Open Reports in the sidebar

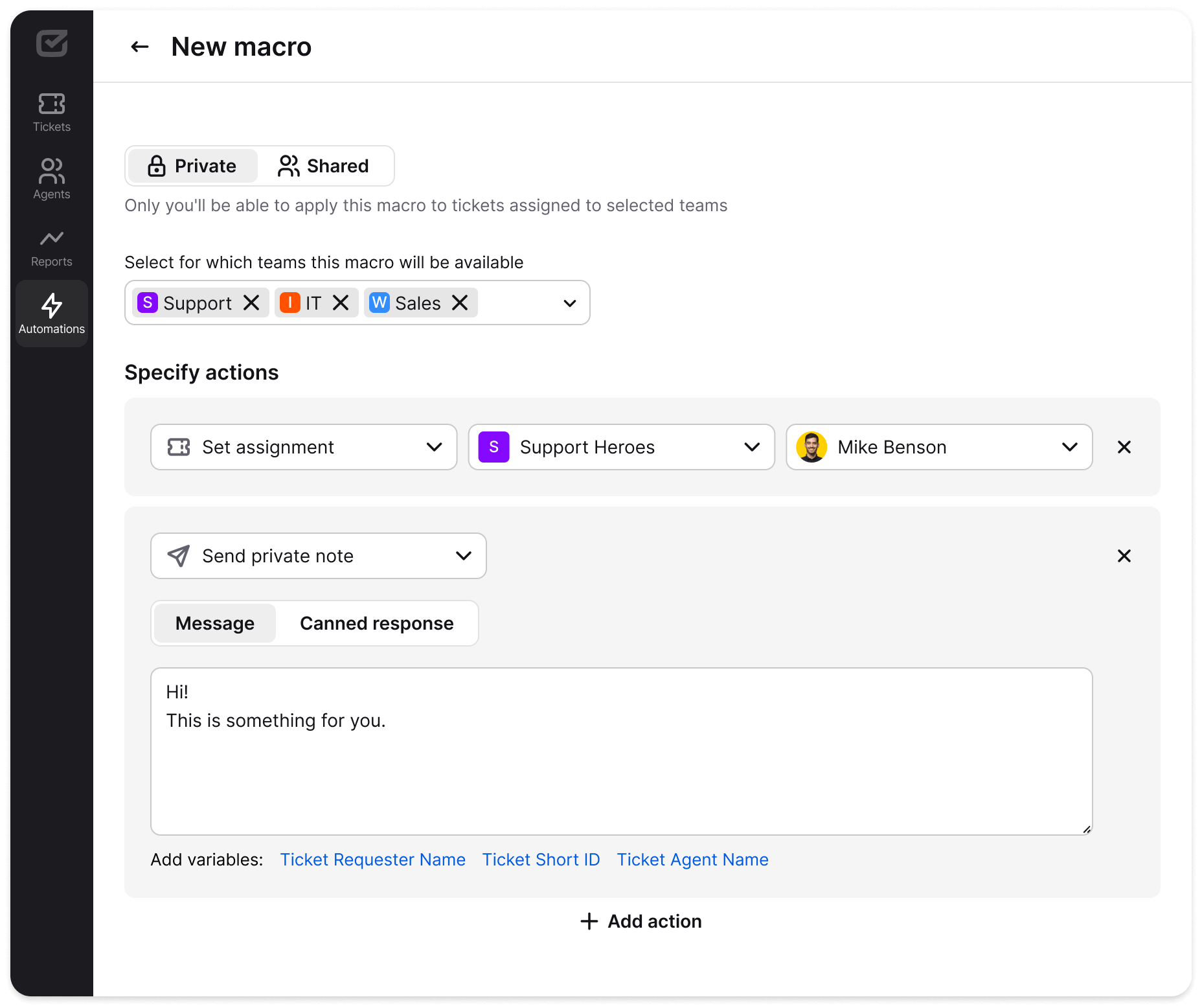(x=52, y=247)
